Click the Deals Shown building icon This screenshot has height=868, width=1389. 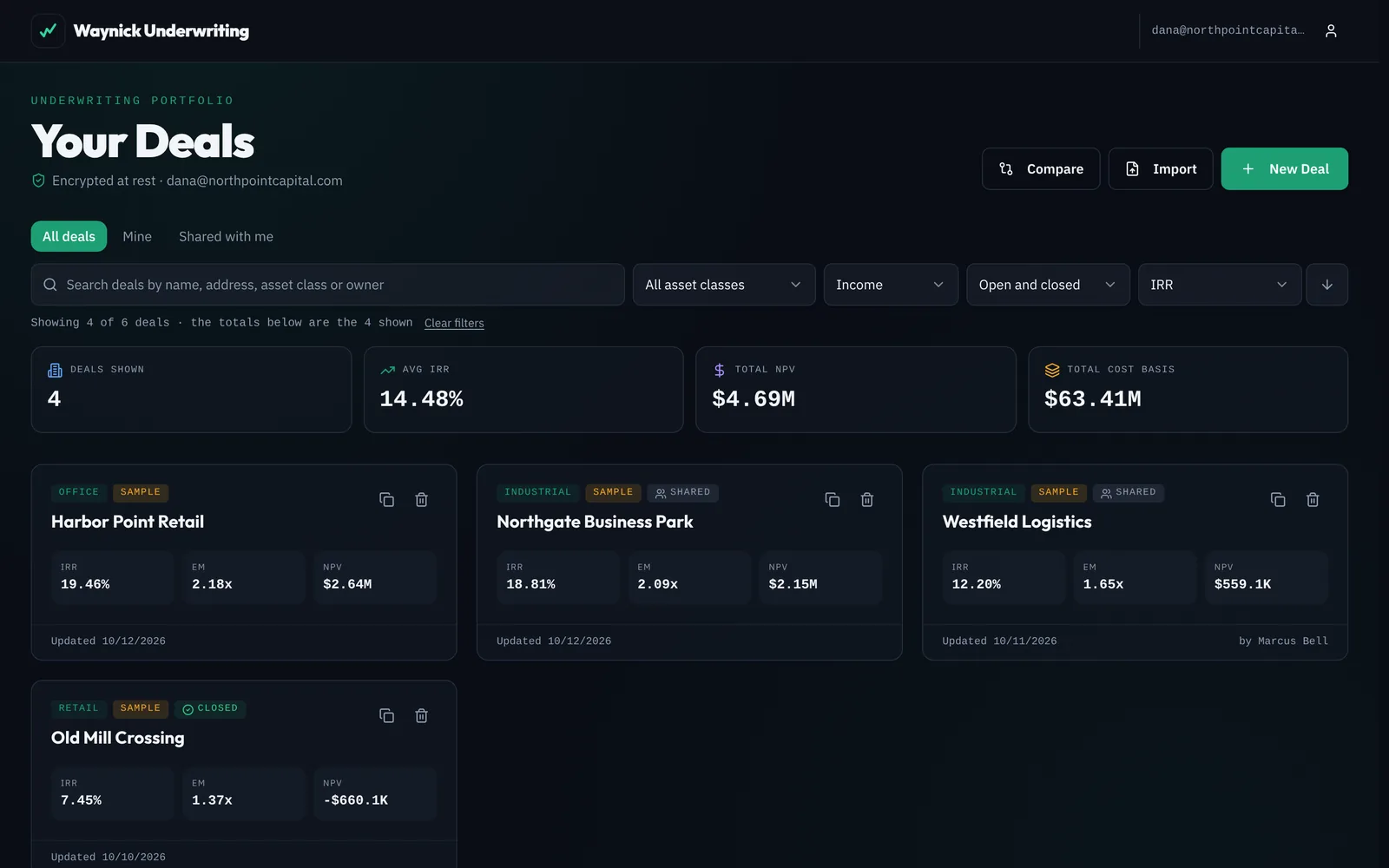click(55, 371)
